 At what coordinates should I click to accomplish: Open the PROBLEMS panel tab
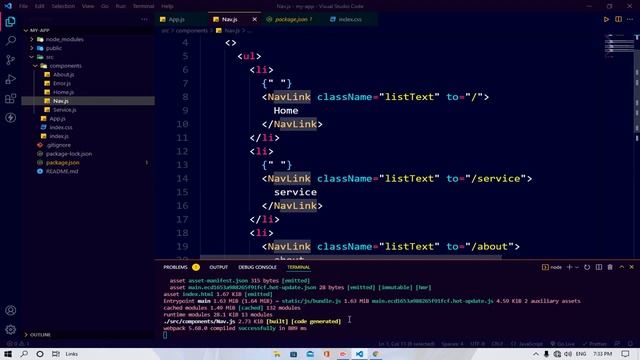(x=176, y=267)
